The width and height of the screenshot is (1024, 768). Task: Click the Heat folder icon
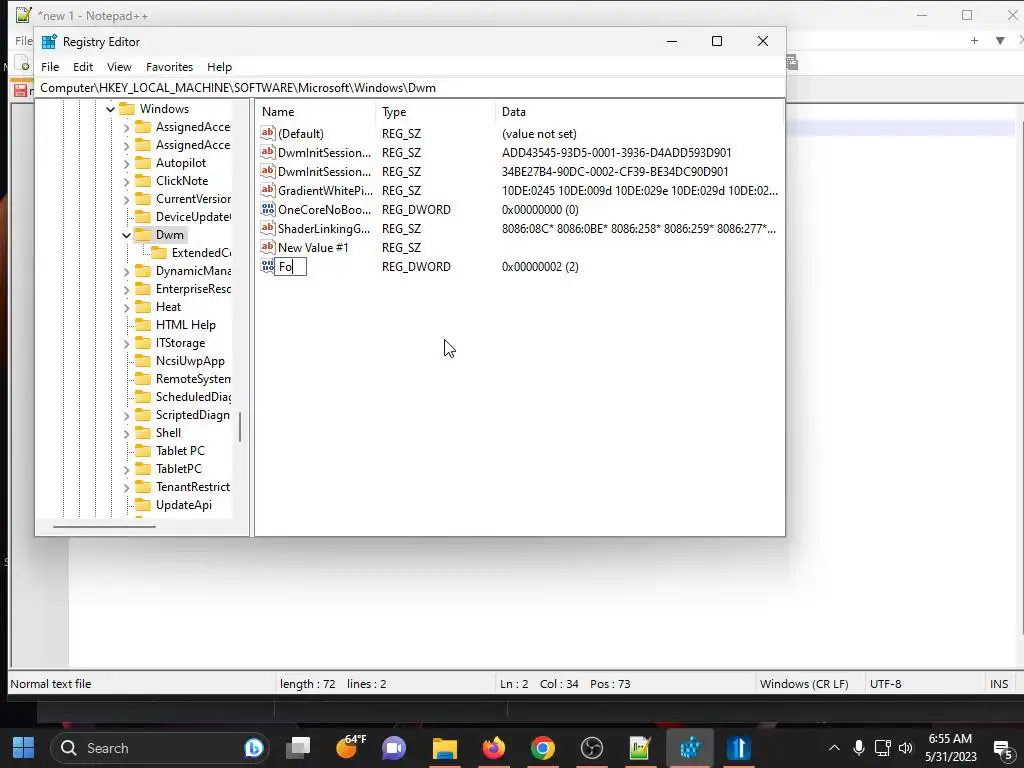pos(143,306)
